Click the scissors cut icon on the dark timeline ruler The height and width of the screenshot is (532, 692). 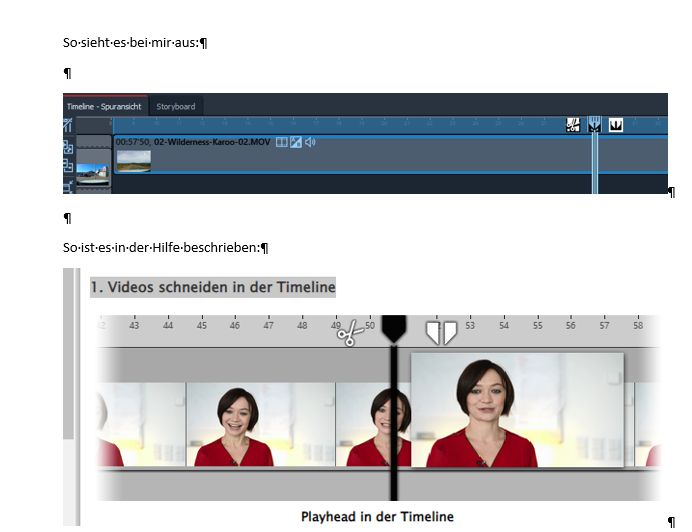[573, 125]
